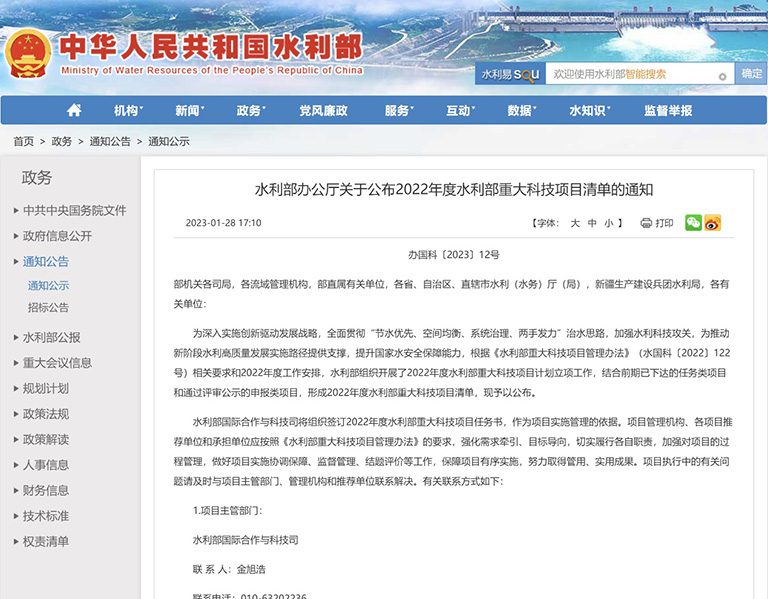This screenshot has width=768, height=599.
Task: Click the 水利易SOU search logo
Action: click(510, 74)
